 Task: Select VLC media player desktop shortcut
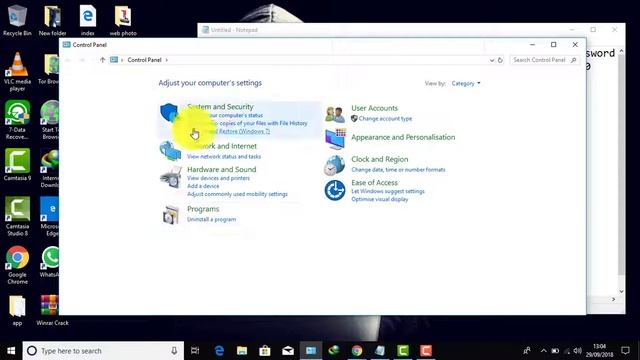tap(17, 72)
